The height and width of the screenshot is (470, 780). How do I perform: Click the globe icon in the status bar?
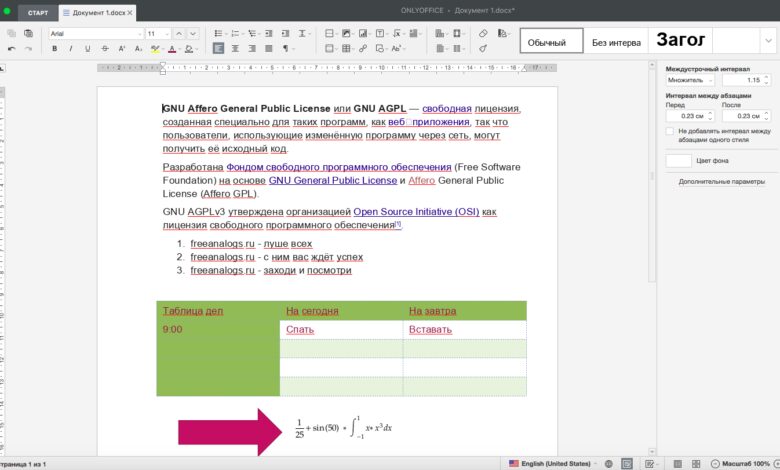[x=608, y=464]
